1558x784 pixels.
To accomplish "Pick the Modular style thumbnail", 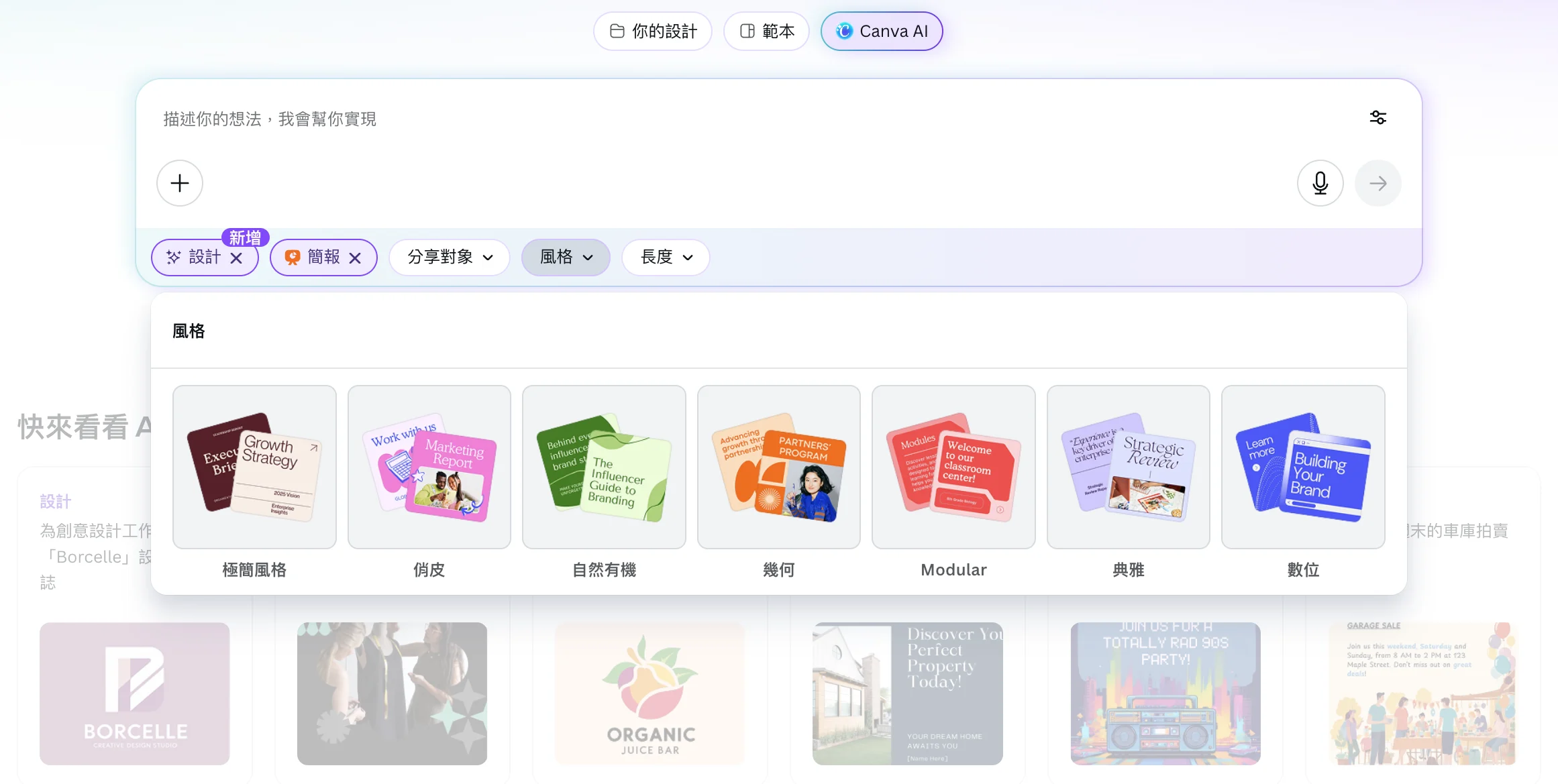I will 953,467.
